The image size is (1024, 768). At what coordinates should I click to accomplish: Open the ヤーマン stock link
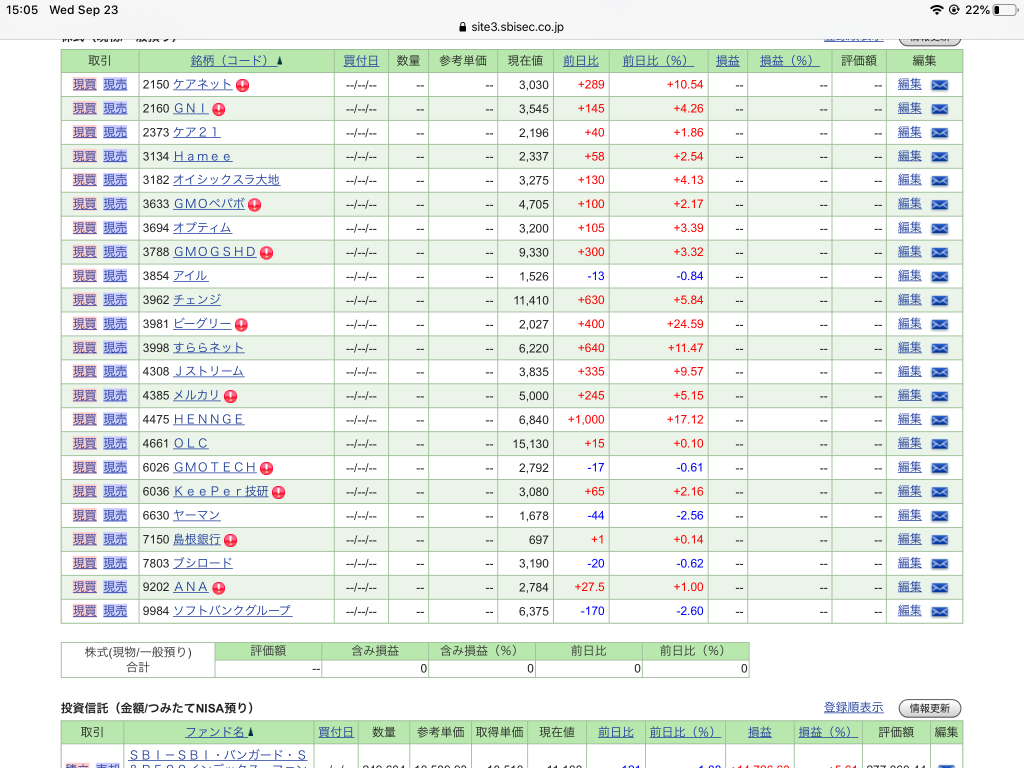(x=197, y=515)
